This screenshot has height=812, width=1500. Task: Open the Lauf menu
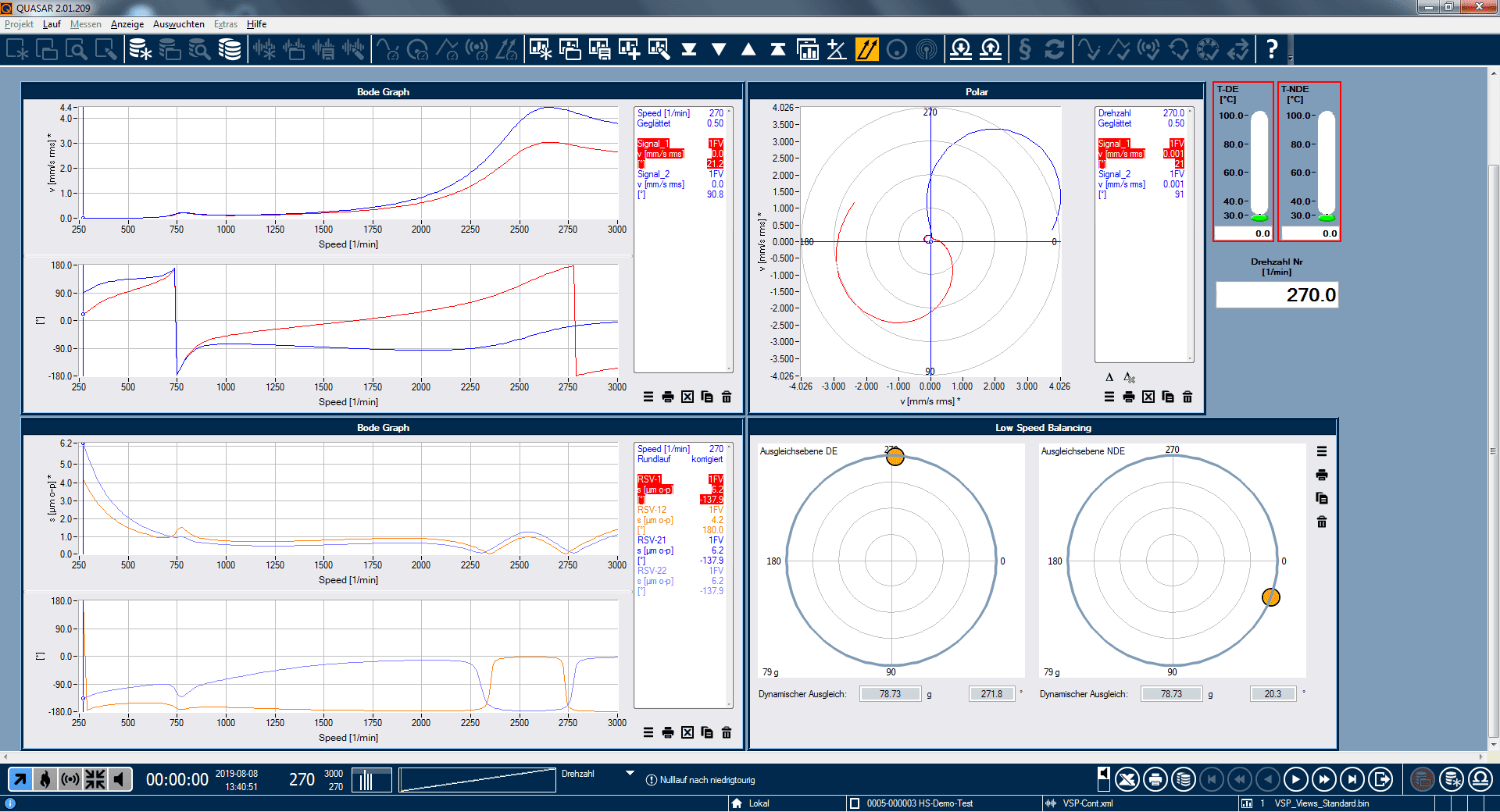(x=52, y=24)
